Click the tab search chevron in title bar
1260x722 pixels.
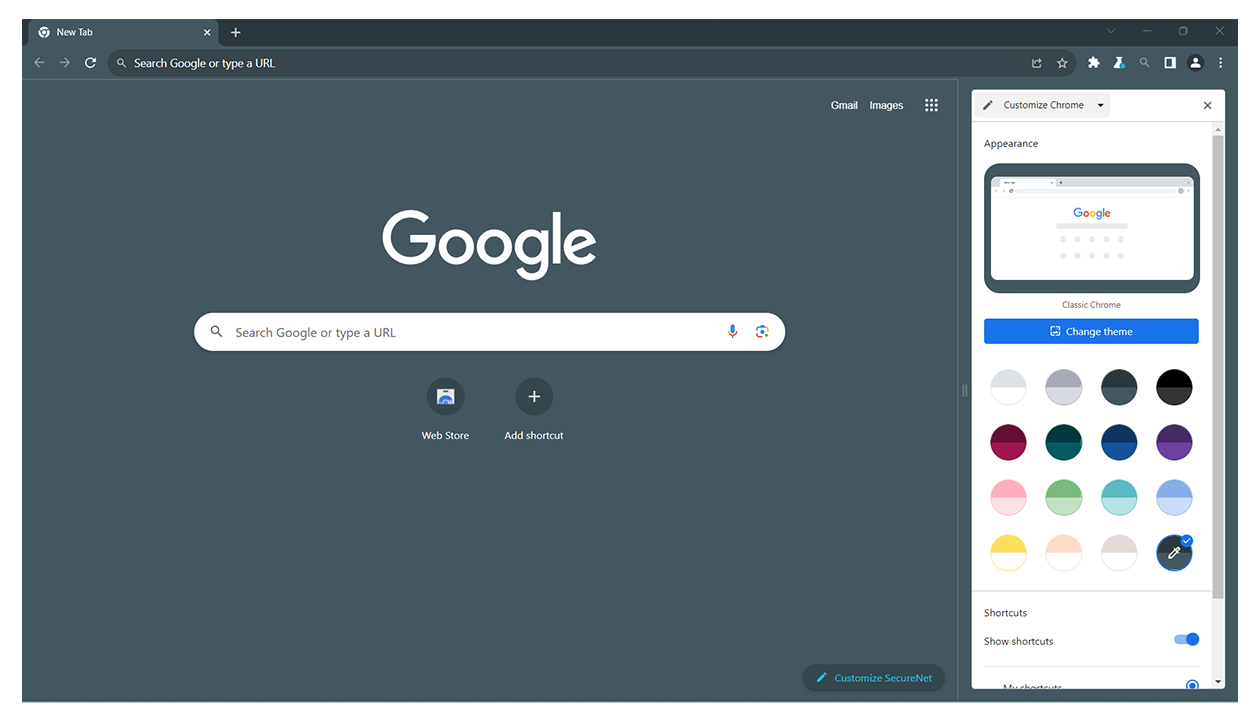1111,31
